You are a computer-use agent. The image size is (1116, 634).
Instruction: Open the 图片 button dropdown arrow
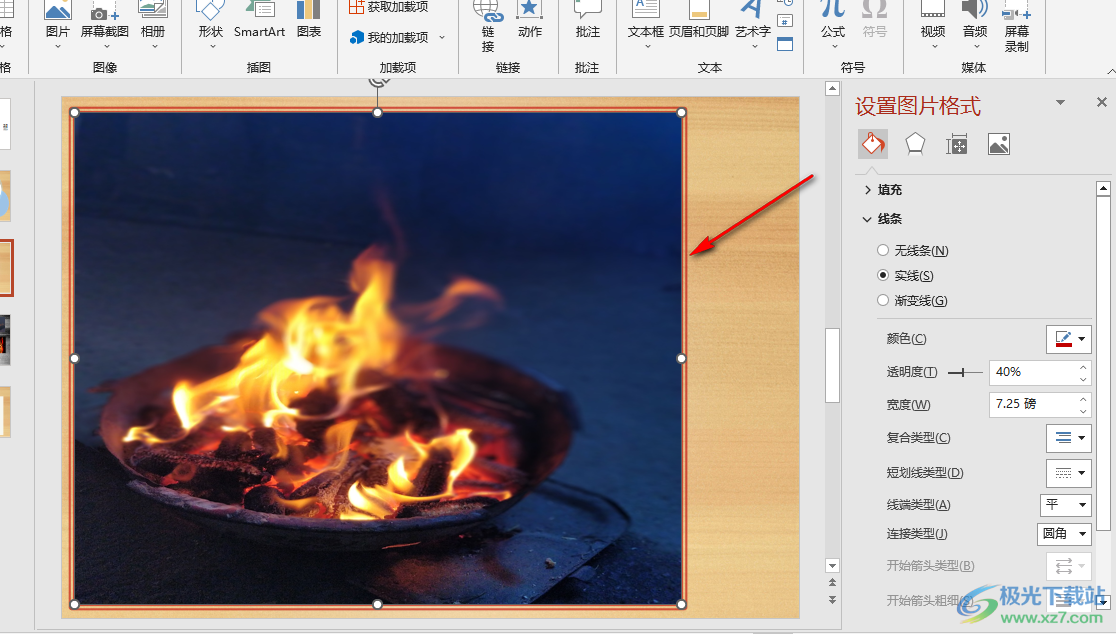(58, 47)
